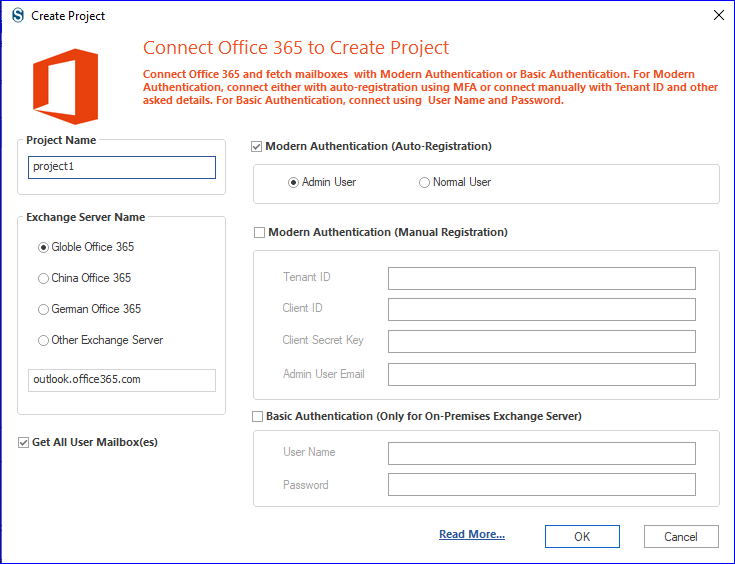Confirm with the OK button
735x564 pixels.
tap(582, 536)
